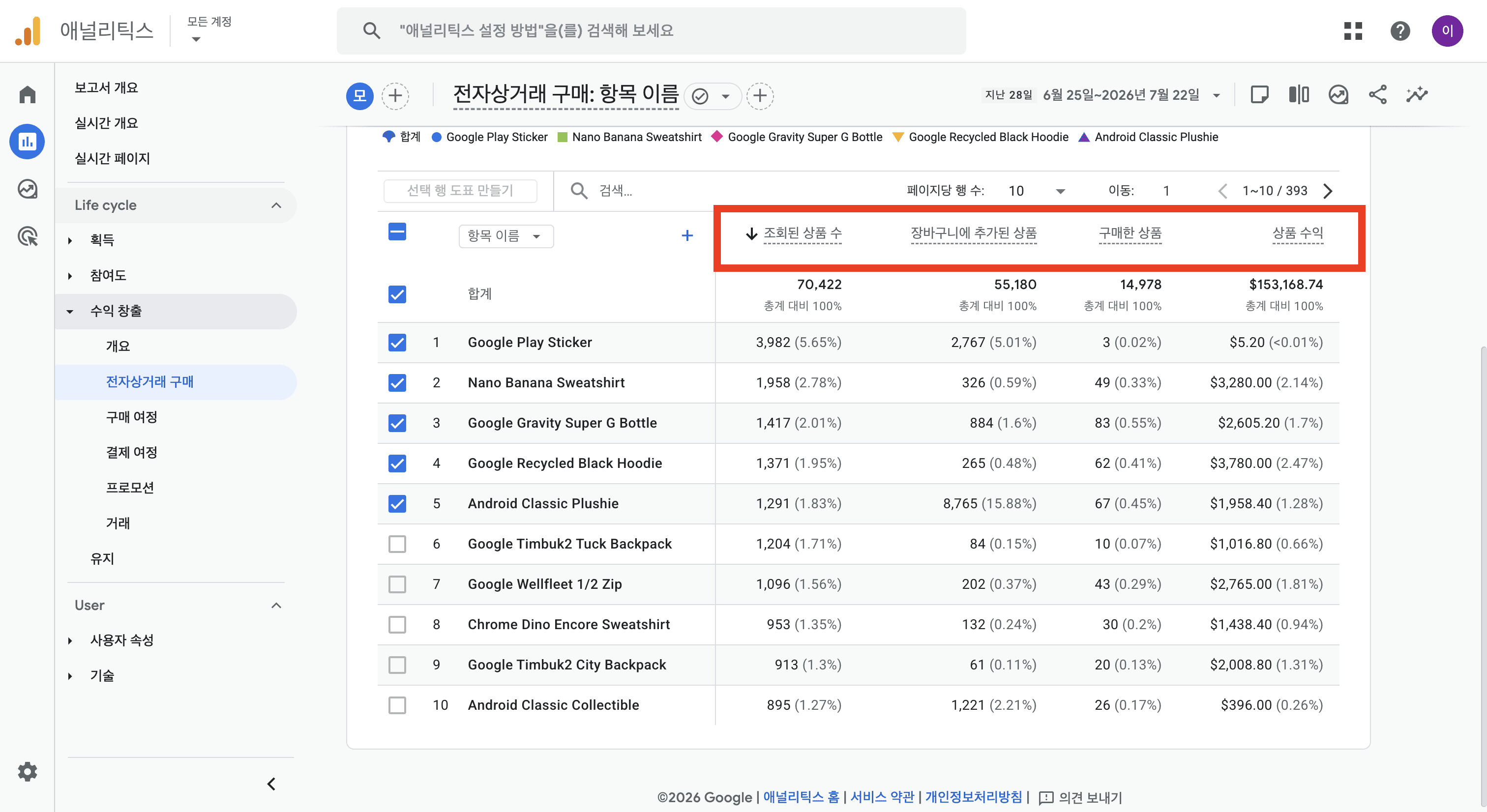Click the blue 모 segment chip
This screenshot has width=1487, height=812.
click(359, 95)
